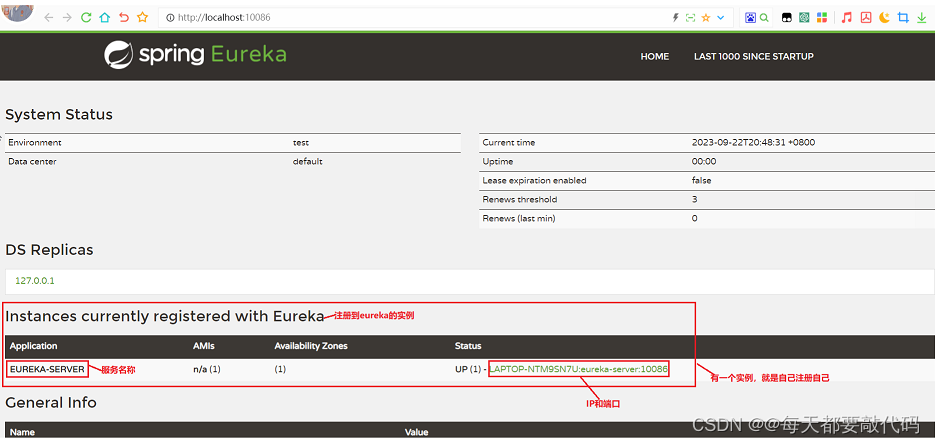Click the orange star favorites icon left of address bar
The height and width of the screenshot is (444, 935).
[143, 17]
